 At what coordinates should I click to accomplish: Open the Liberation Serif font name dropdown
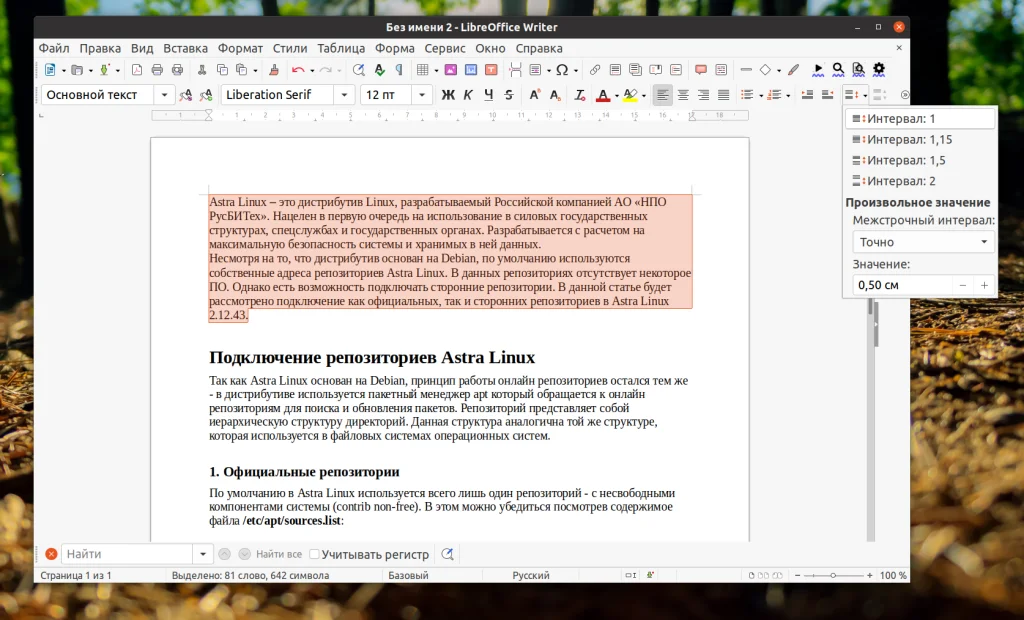[343, 93]
